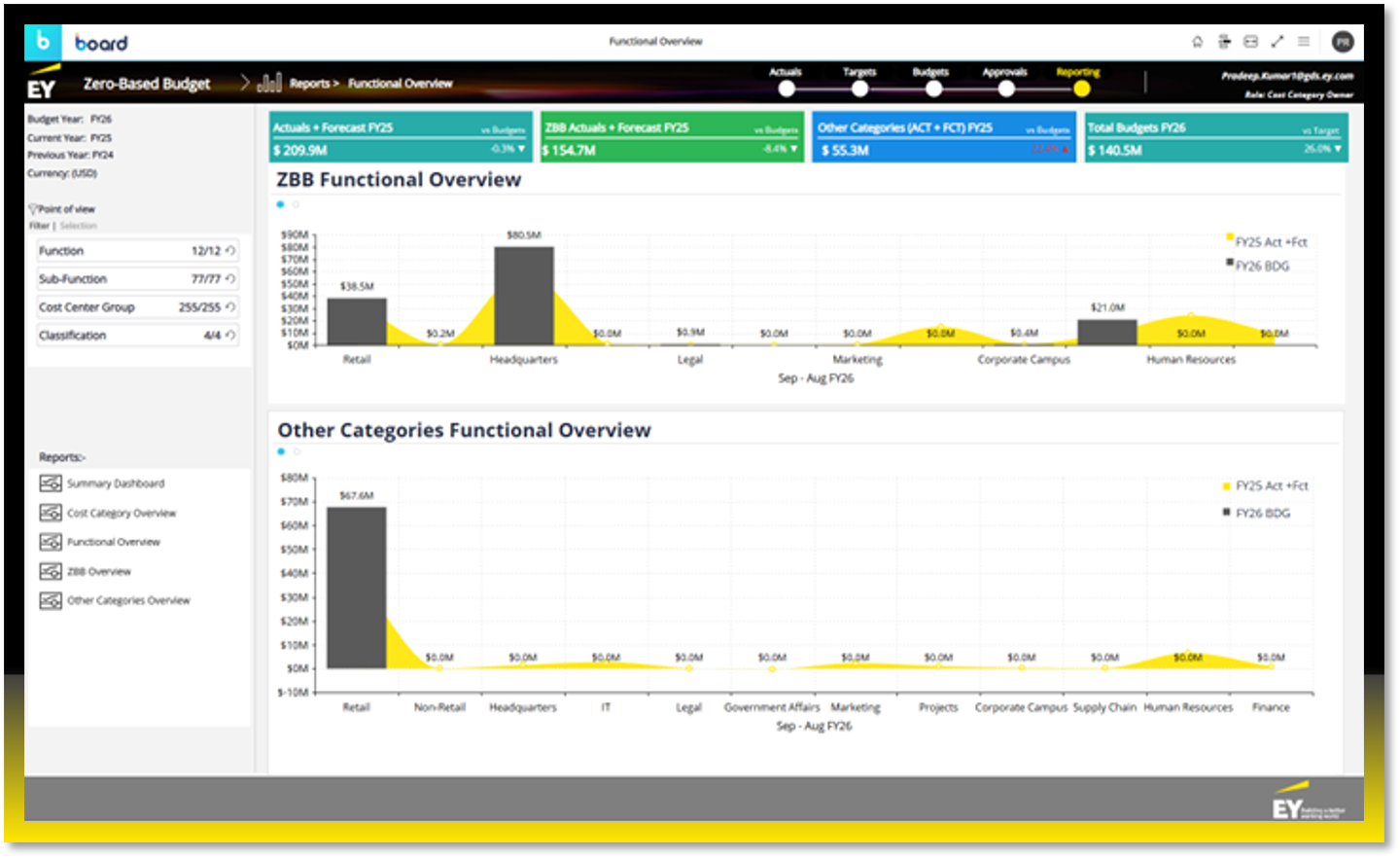The width and height of the screenshot is (1400, 858).
Task: Switch to the Selection tab
Action: [x=79, y=226]
